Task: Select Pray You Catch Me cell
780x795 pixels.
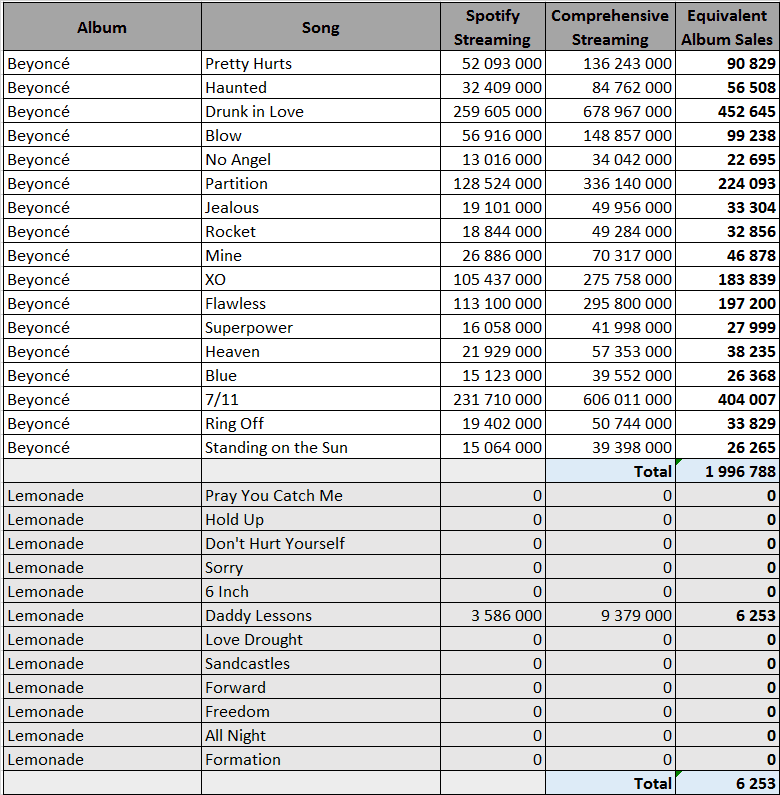Action: [321, 495]
